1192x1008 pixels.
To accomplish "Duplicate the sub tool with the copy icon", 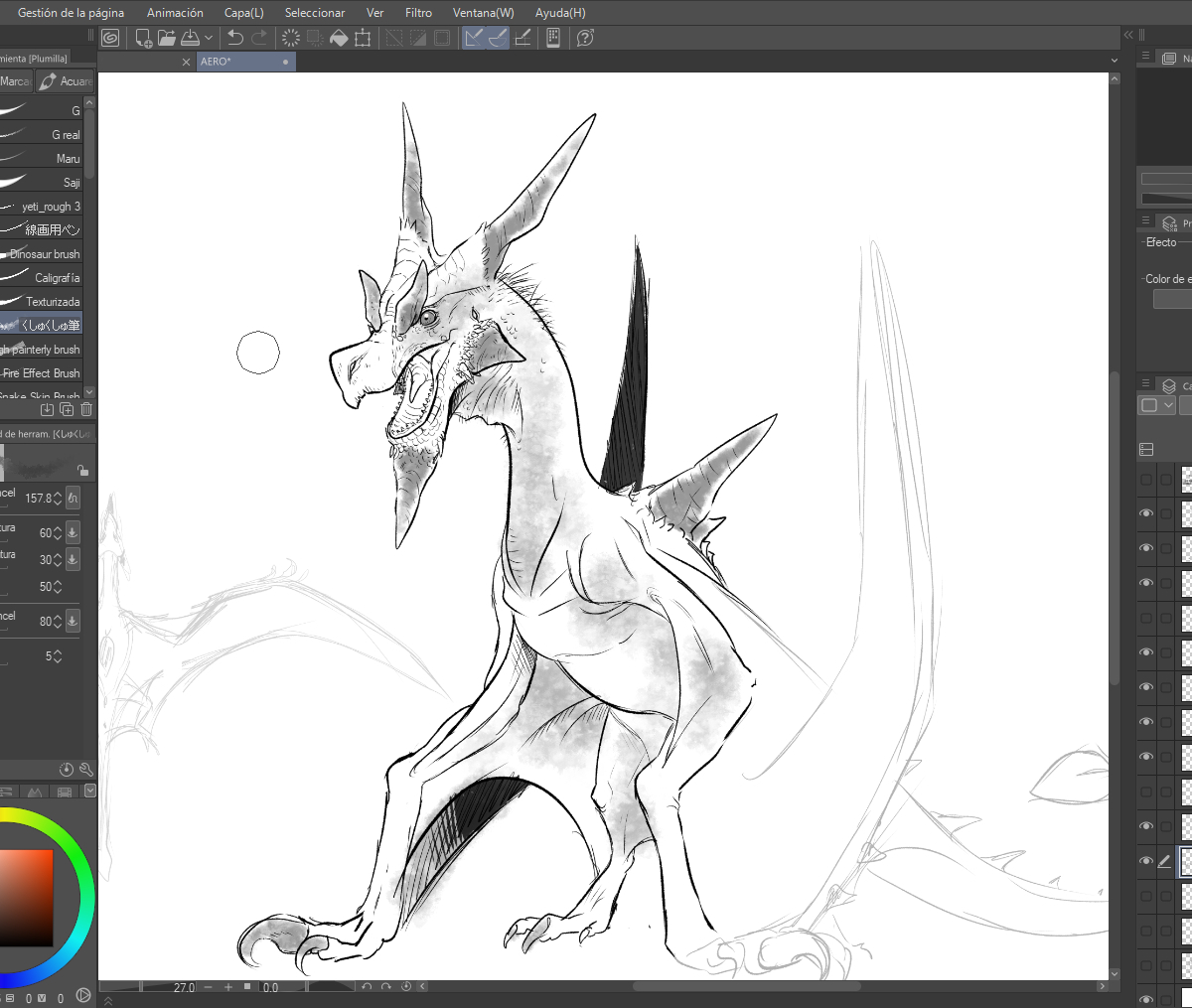I will pyautogui.click(x=67, y=409).
